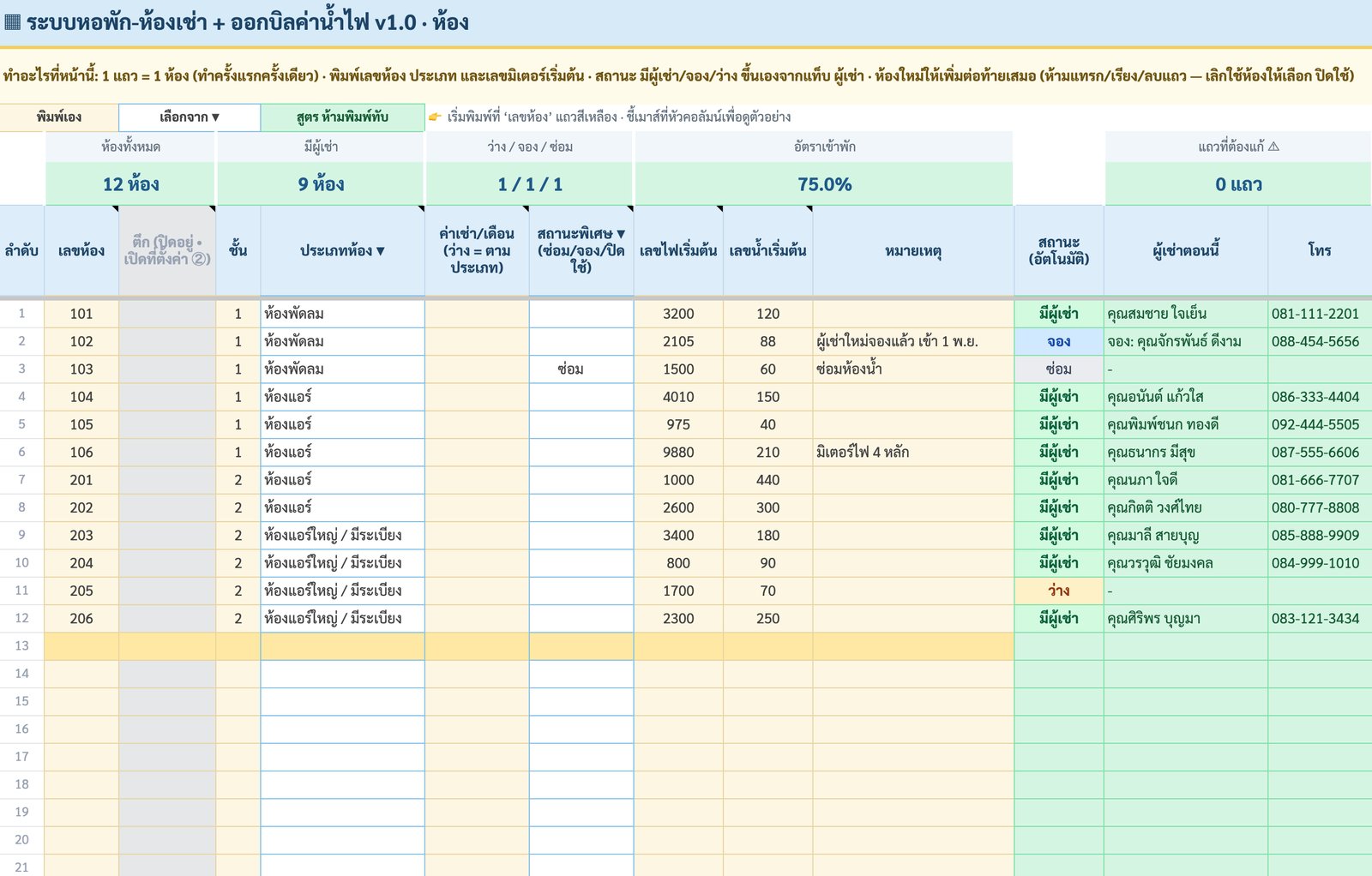1372x876 pixels.
Task: Select water meter value 440
Action: 767,480
